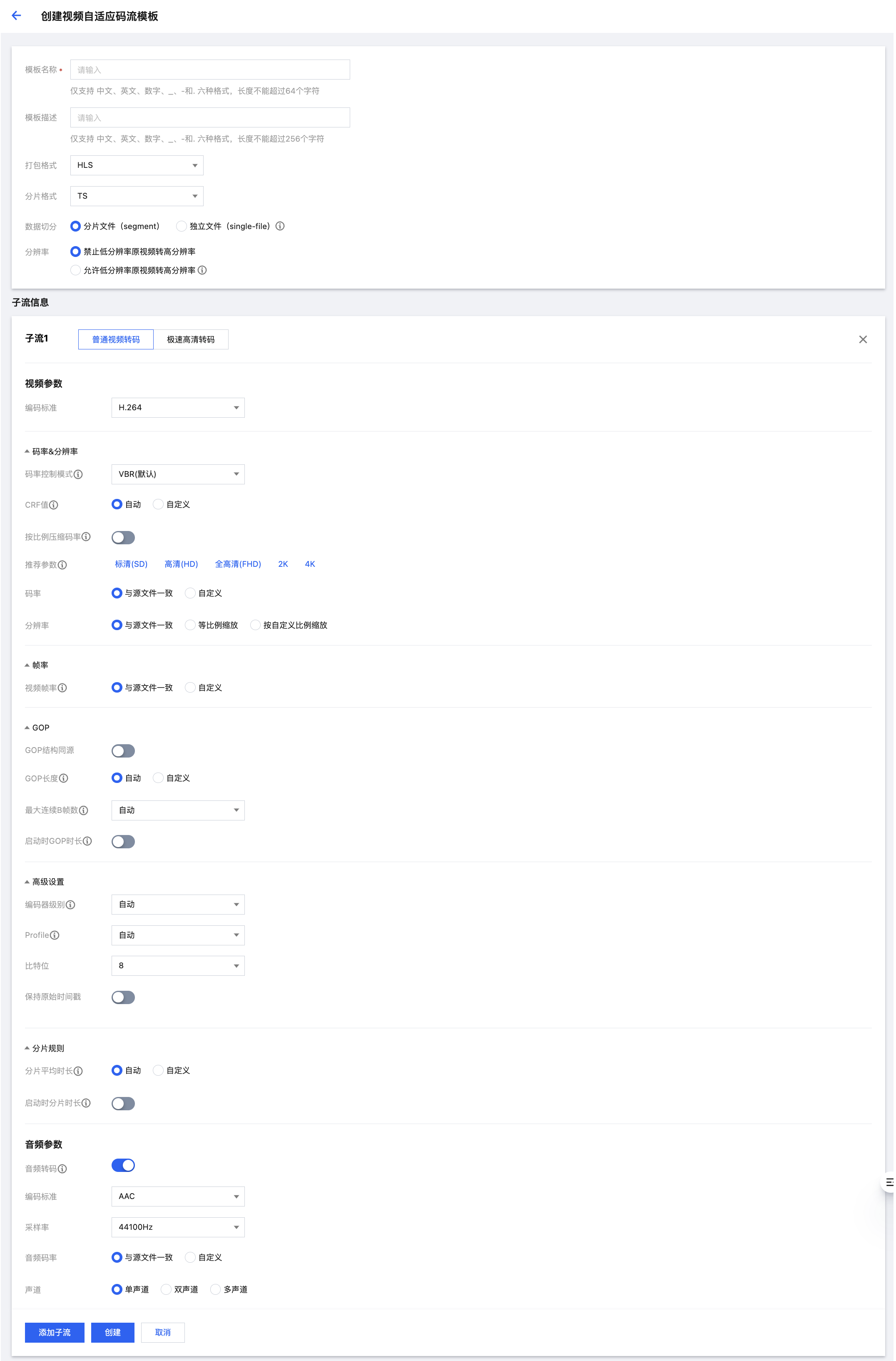Open the floating menu icon at right edge
Screen dimensions: 896x1361
click(x=889, y=1182)
